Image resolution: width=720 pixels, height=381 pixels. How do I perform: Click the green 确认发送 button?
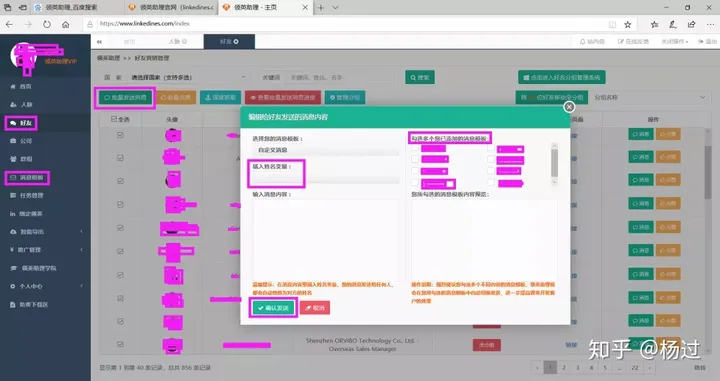coord(273,308)
